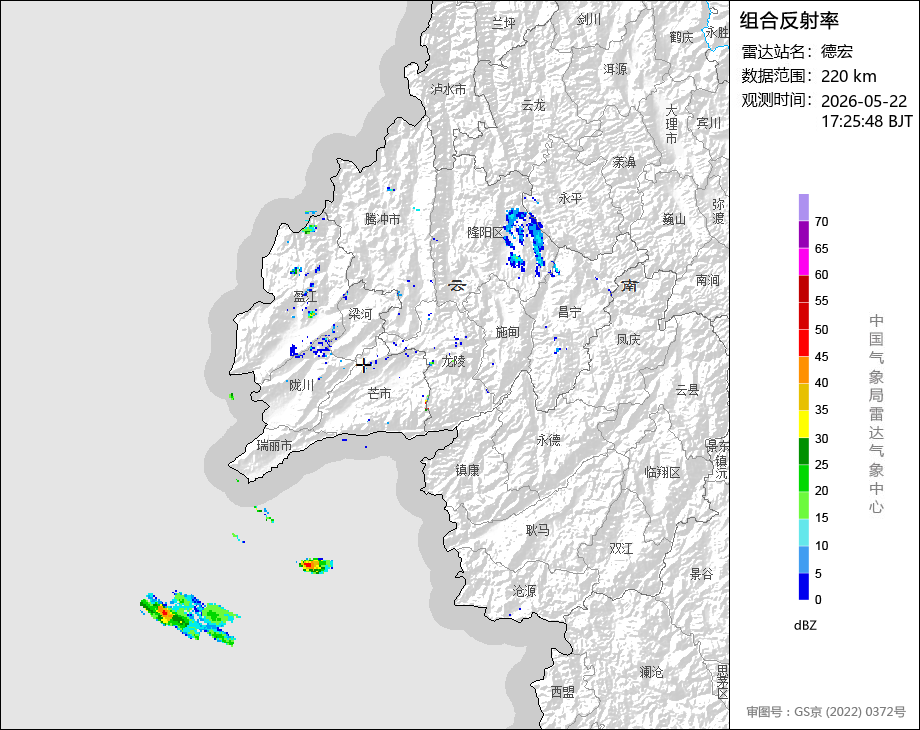This screenshot has height=730, width=920.
Task: Click the 临翔区 map label
Action: click(x=662, y=471)
